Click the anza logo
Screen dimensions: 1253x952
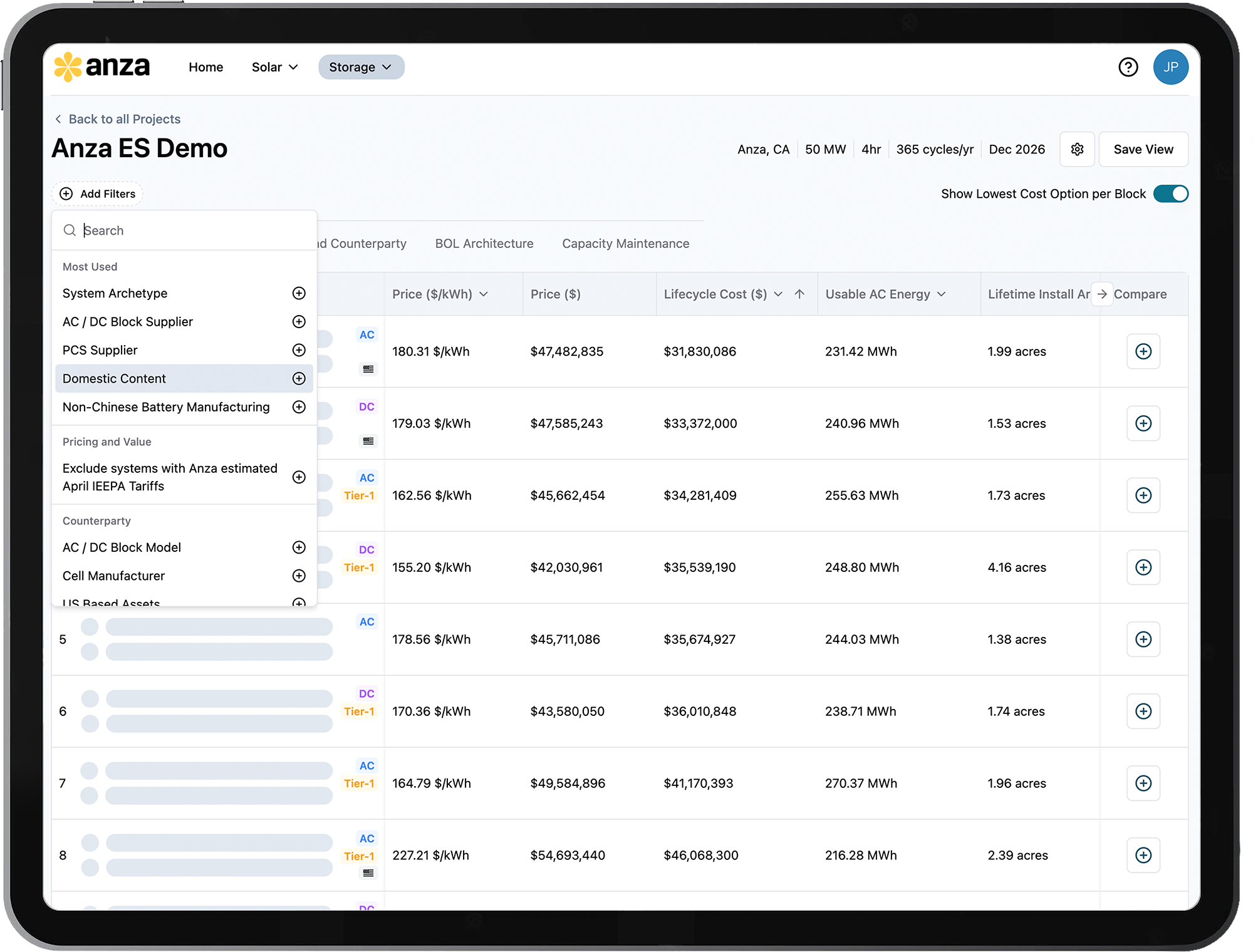pyautogui.click(x=101, y=66)
